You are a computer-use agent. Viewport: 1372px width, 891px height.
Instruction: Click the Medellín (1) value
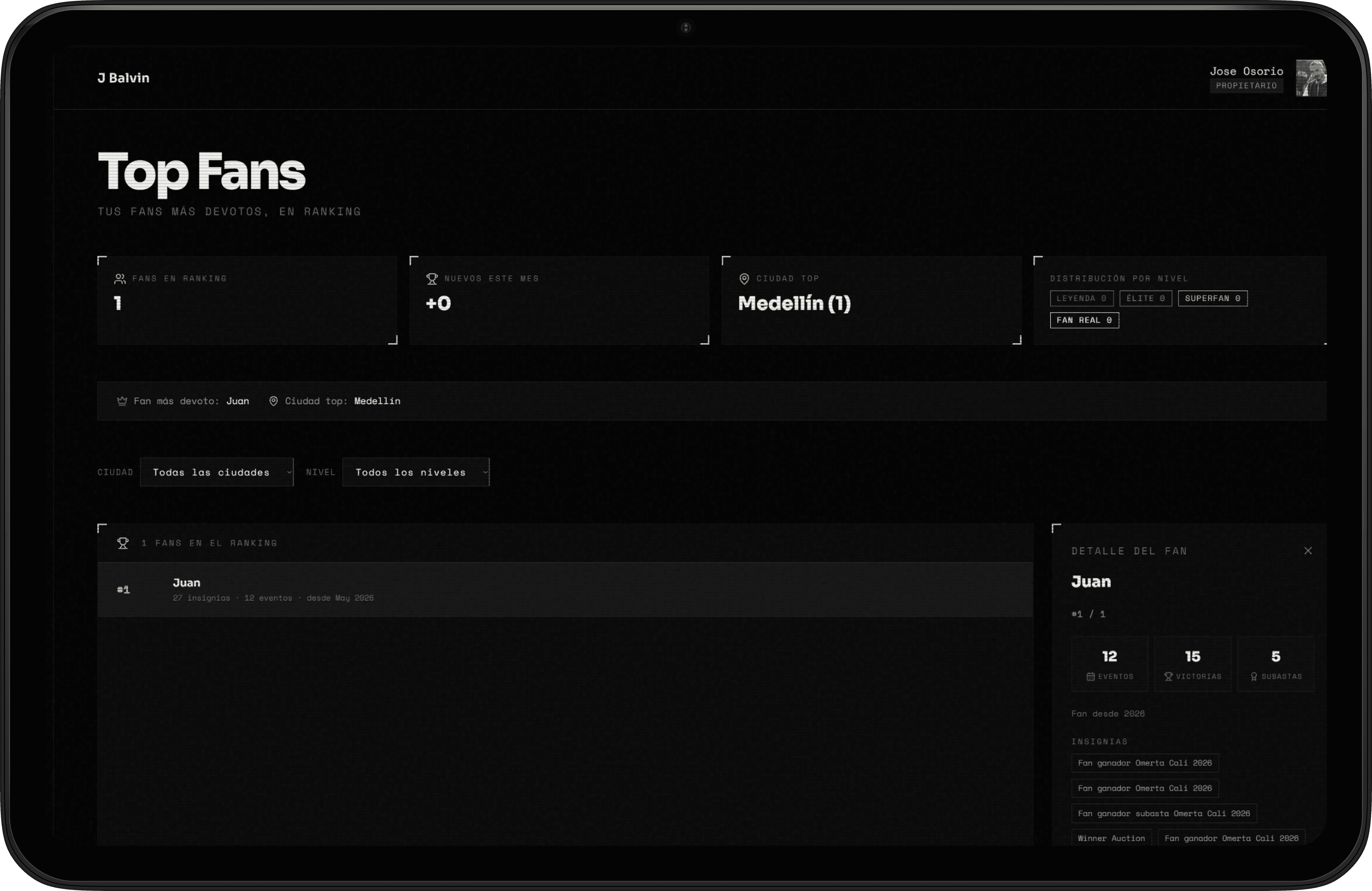coord(794,304)
